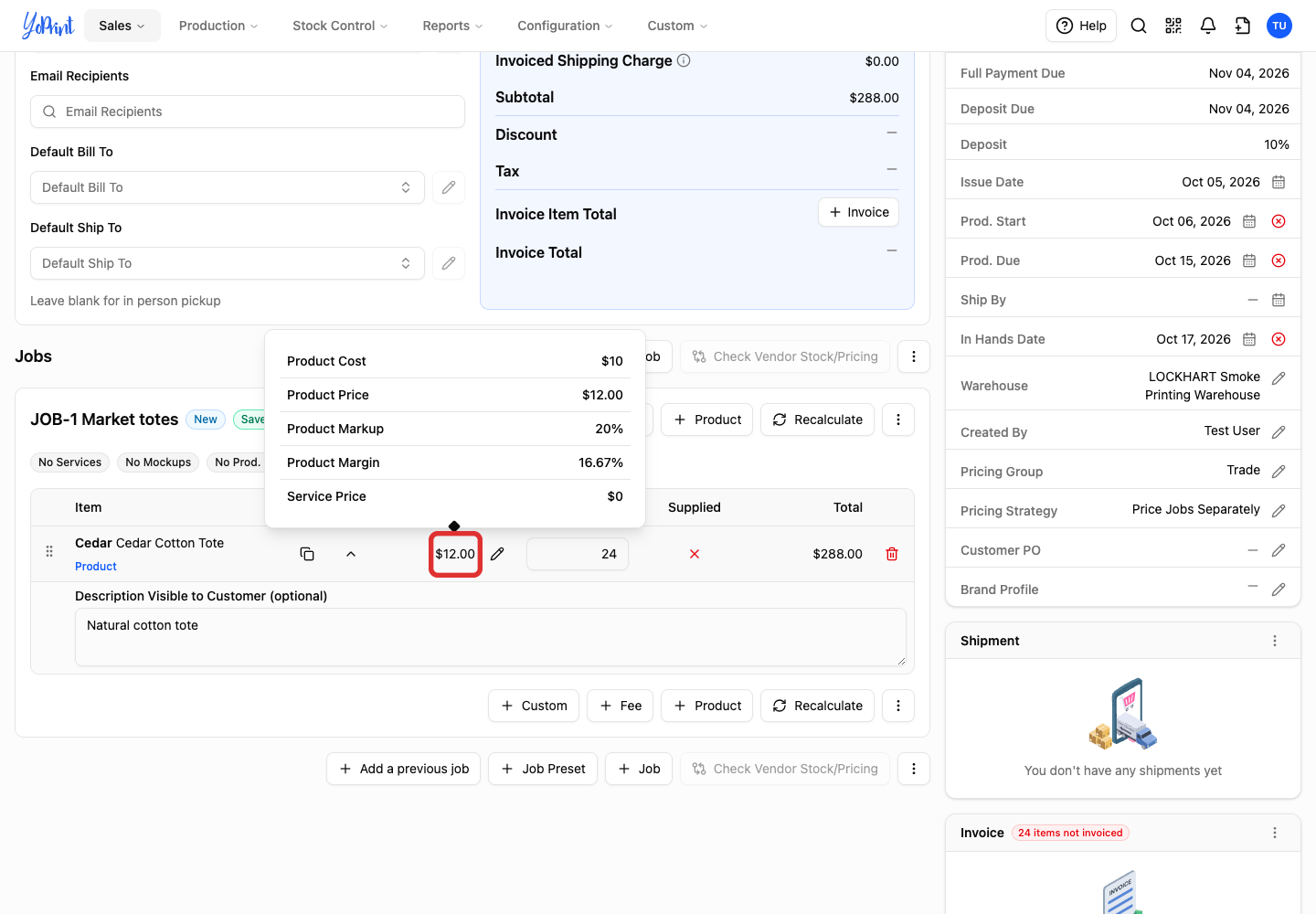Click the + Invoice button
Viewport: 1316px width, 914px height.
[x=858, y=212]
